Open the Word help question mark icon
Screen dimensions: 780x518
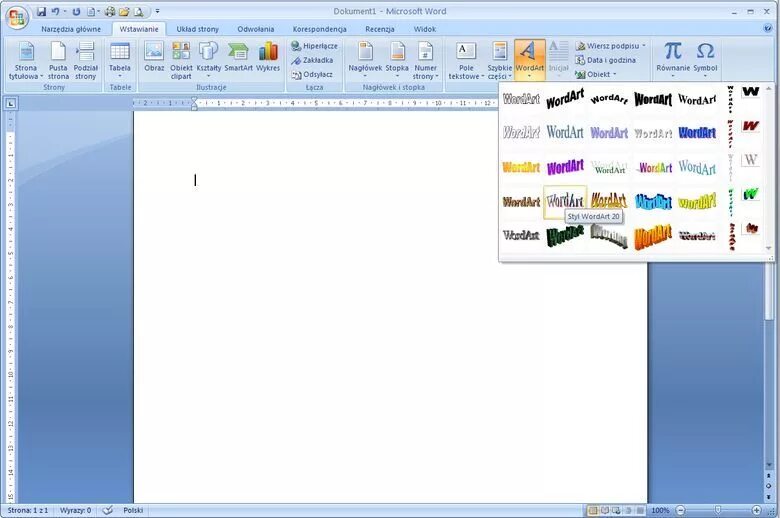pos(767,28)
